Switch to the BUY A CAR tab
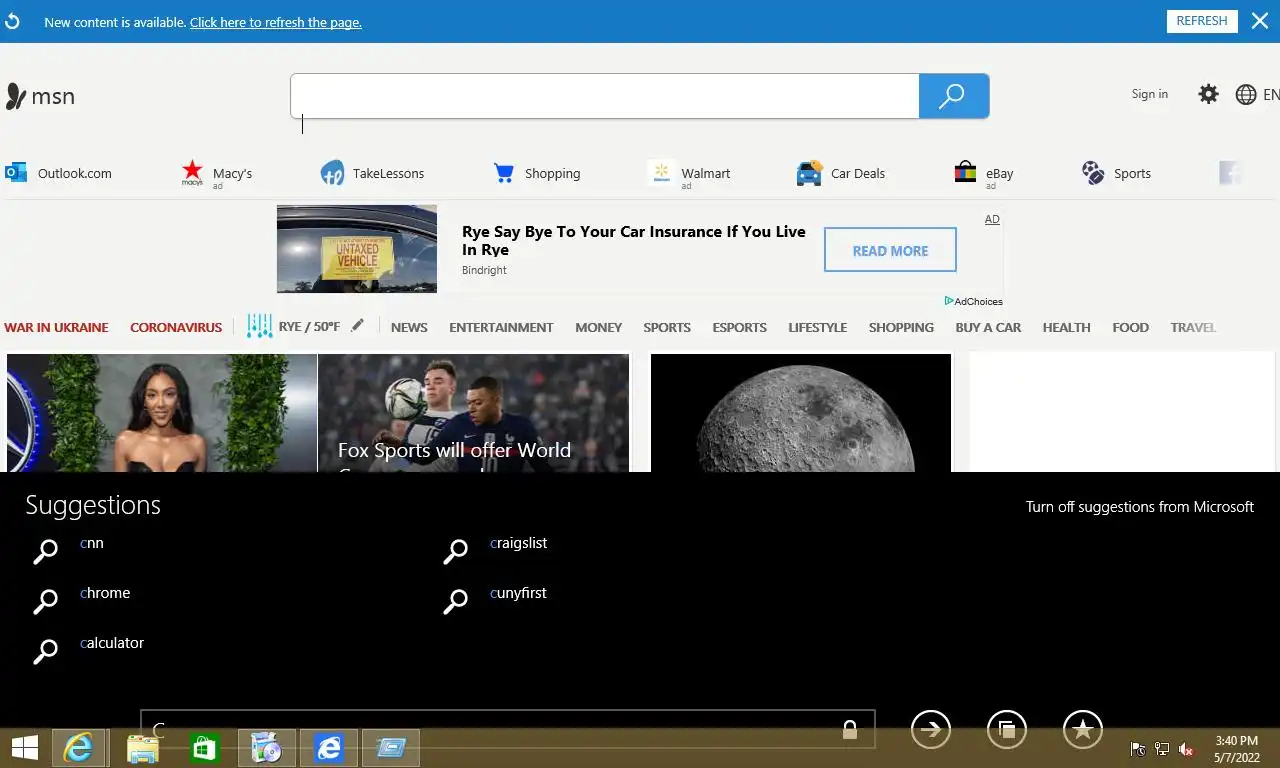Image resolution: width=1280 pixels, height=768 pixels. coord(988,327)
